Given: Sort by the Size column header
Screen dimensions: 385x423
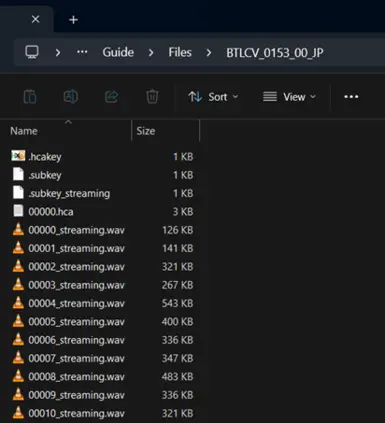Looking at the screenshot, I should click(146, 131).
